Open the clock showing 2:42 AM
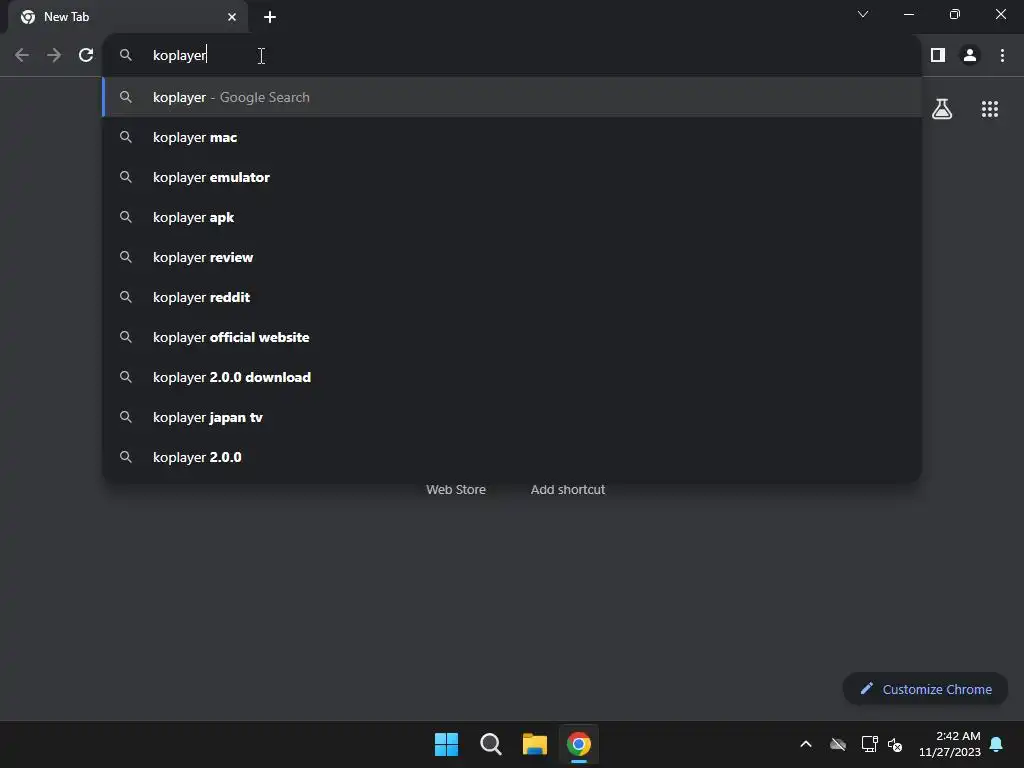 [x=950, y=744]
